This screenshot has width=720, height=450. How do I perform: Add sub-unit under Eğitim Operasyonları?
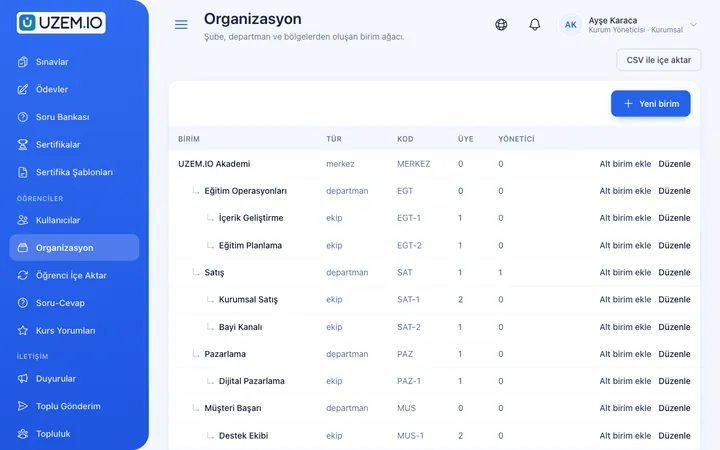tap(625, 191)
